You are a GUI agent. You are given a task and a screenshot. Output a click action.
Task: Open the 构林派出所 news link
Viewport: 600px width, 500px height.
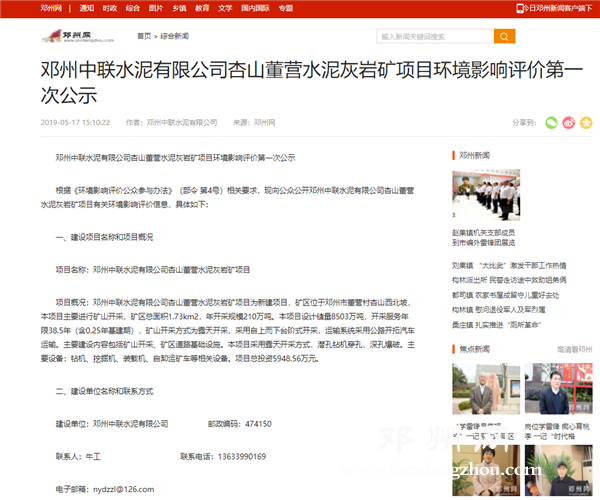[509, 280]
